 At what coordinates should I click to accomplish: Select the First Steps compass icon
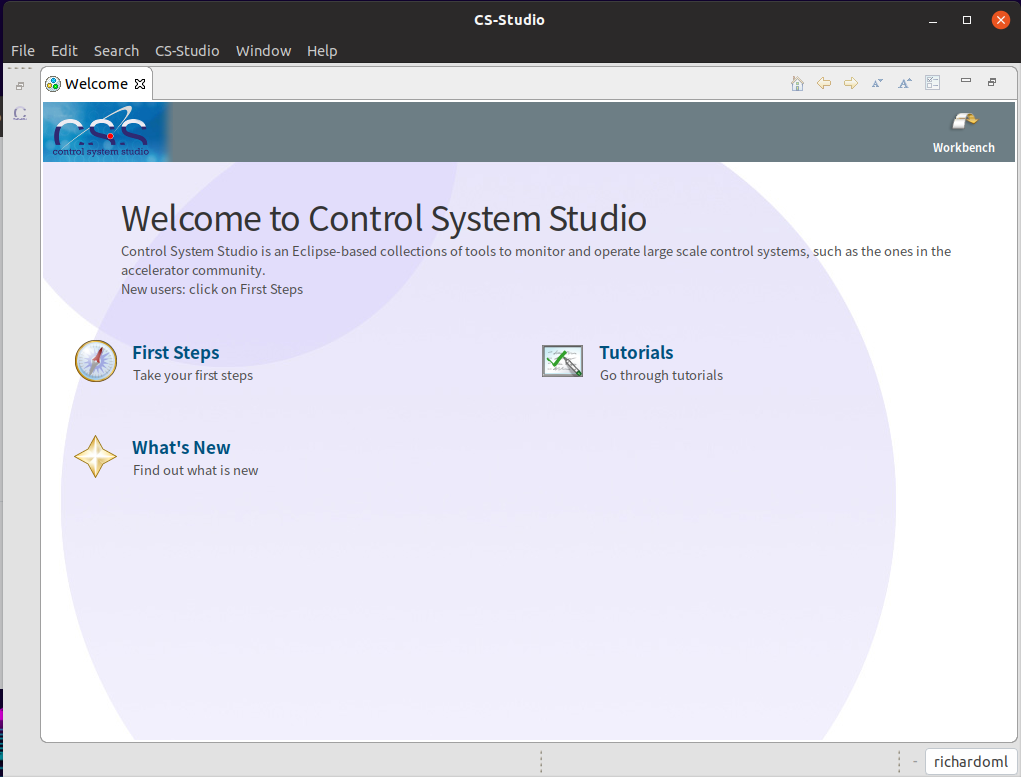[95, 361]
